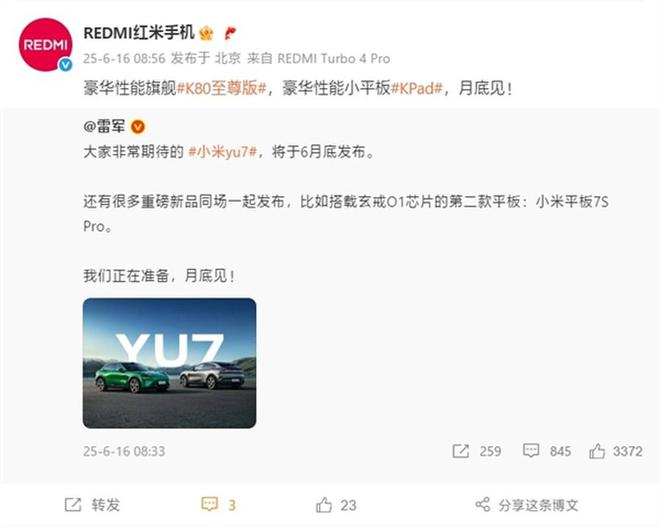The image size is (660, 530).
Task: Open the @雷军 user mention
Action: click(x=104, y=126)
